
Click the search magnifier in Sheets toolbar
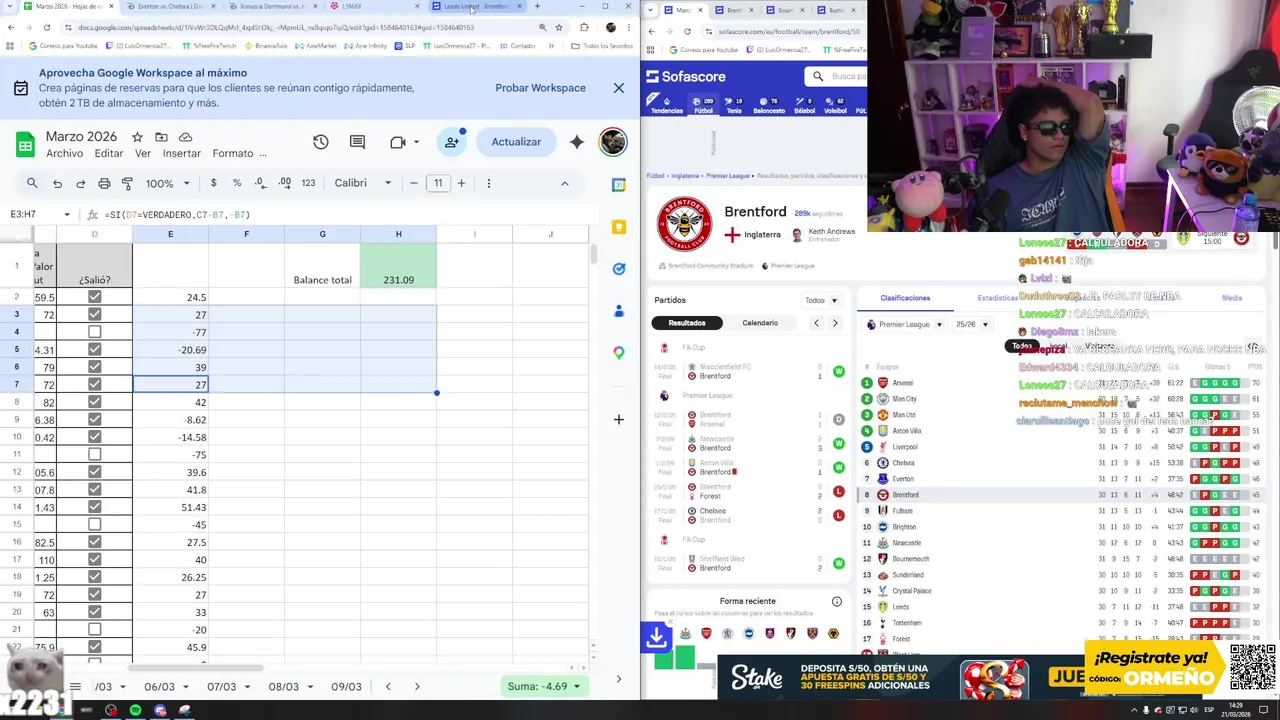(x=32, y=183)
